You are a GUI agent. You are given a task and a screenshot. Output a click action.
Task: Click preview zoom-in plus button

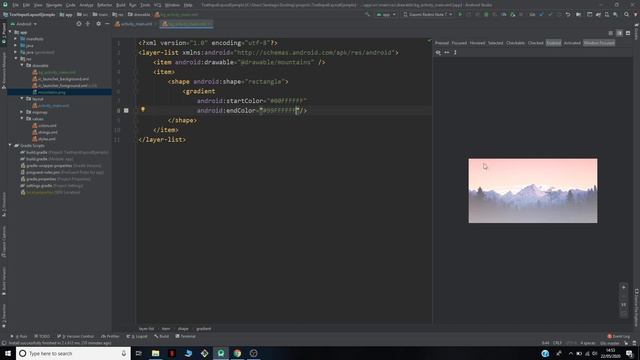click(x=624, y=287)
